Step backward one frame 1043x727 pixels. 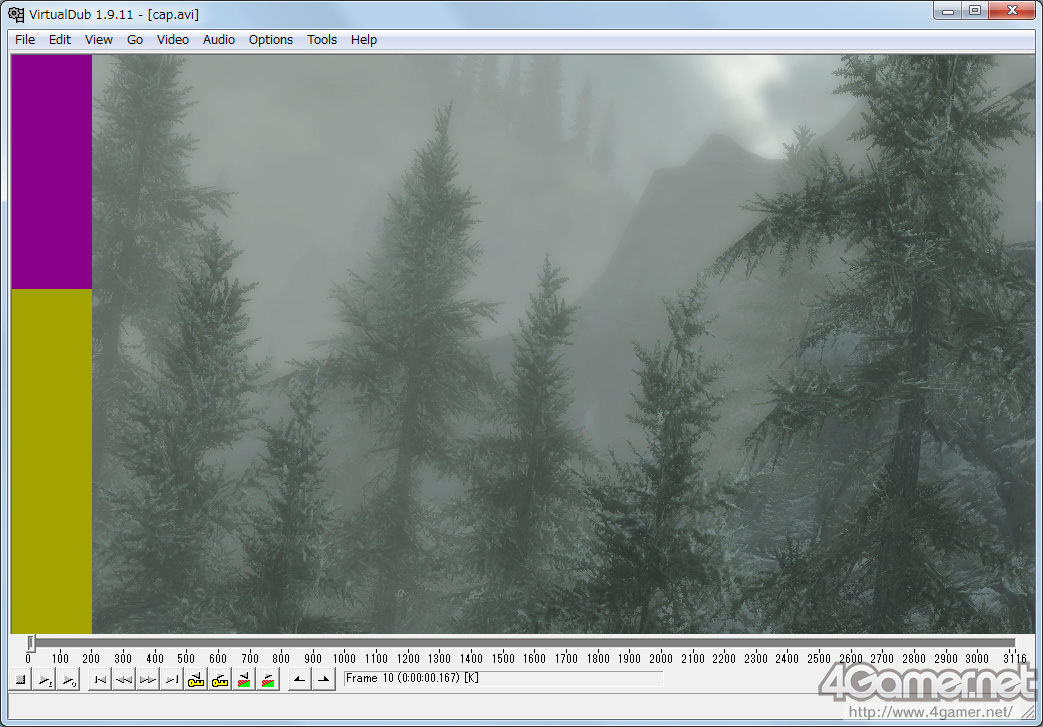point(124,680)
